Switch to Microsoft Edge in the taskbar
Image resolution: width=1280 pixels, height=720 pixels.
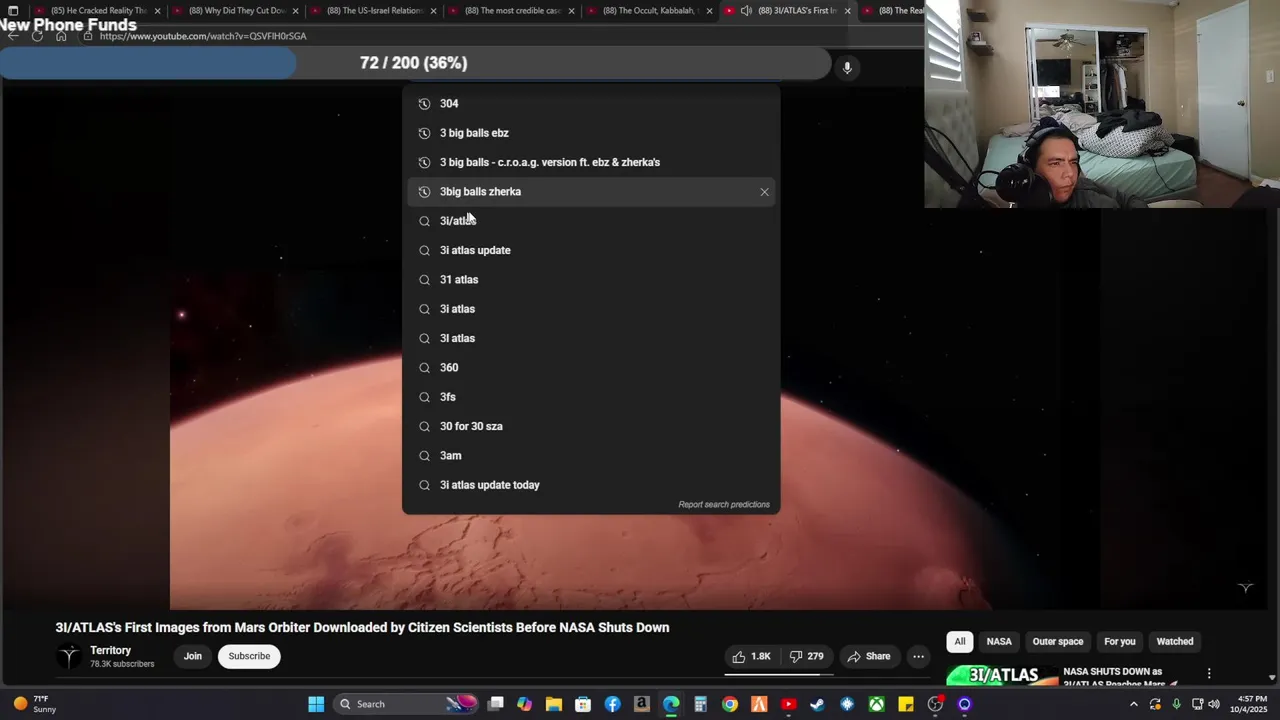(x=671, y=704)
